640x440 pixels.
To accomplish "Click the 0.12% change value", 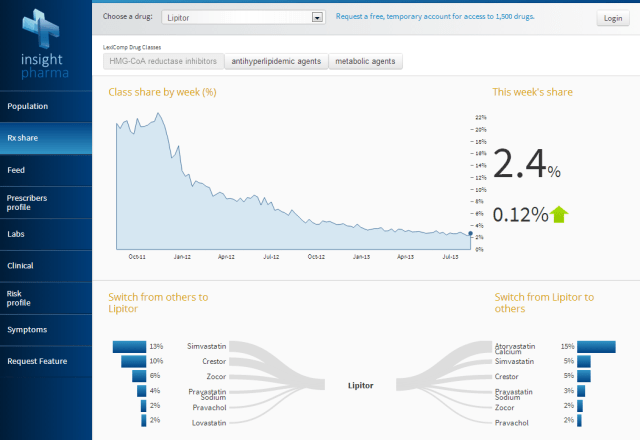I will pos(520,215).
